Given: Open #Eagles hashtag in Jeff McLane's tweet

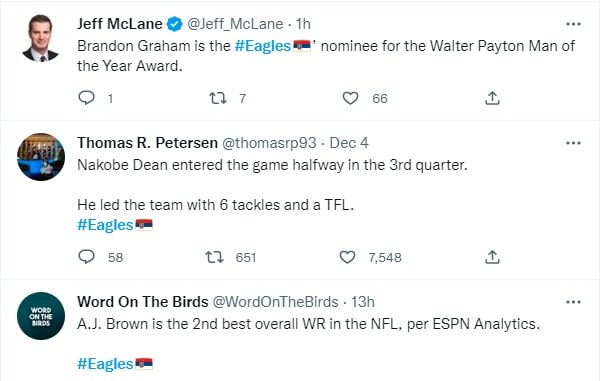Looking at the screenshot, I should coord(263,46).
